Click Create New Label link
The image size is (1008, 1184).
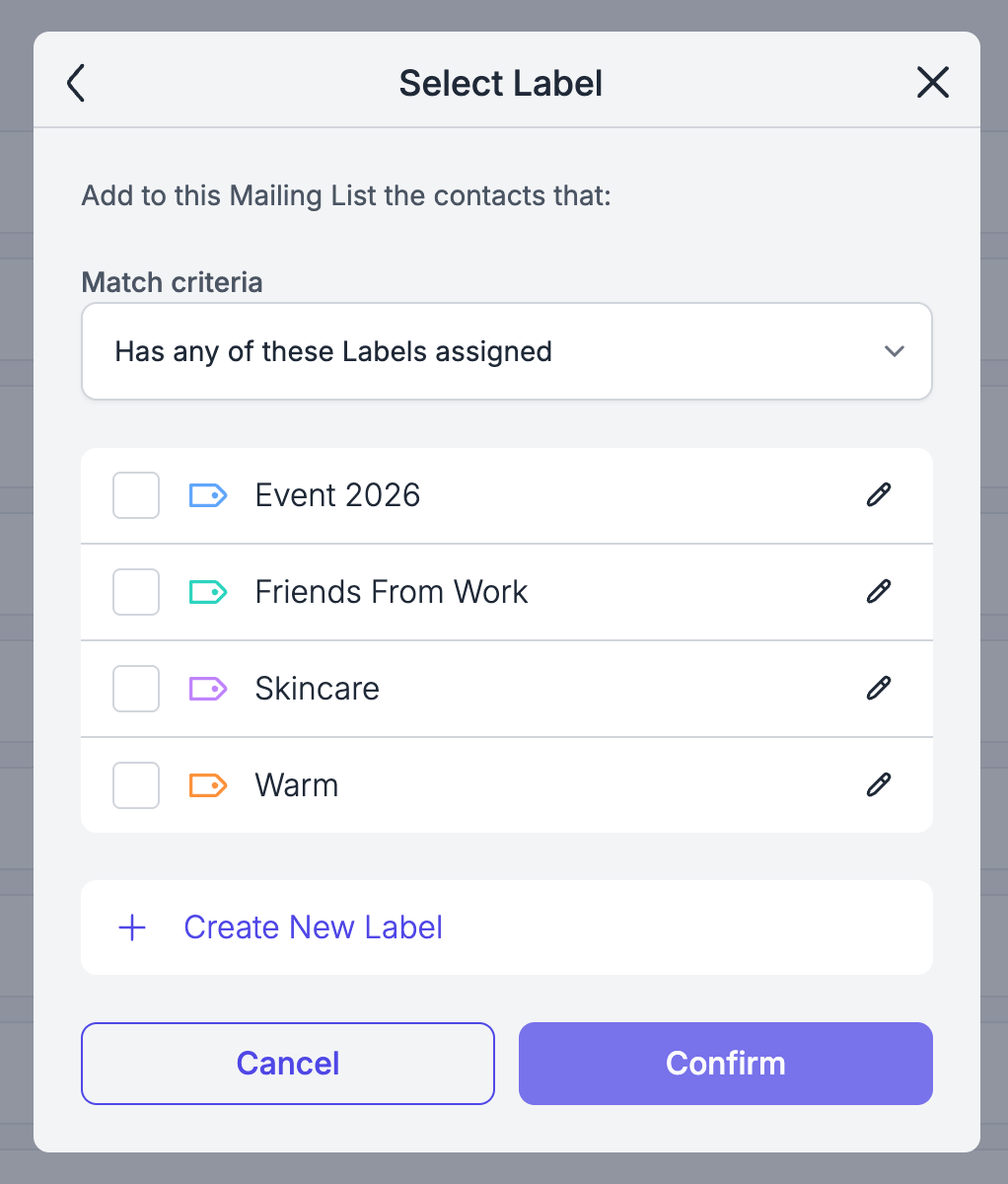[313, 927]
